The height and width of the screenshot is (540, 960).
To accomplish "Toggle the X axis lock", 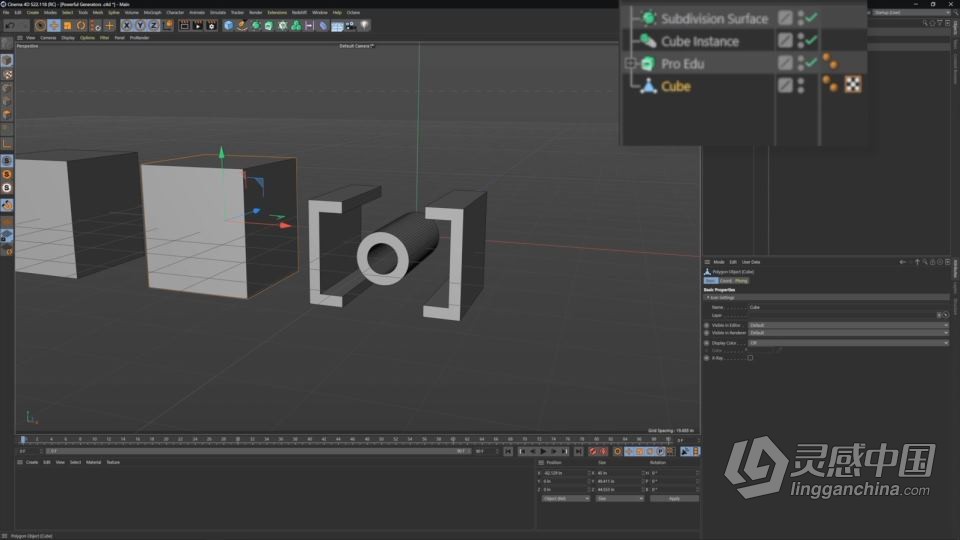I will pyautogui.click(x=126, y=26).
